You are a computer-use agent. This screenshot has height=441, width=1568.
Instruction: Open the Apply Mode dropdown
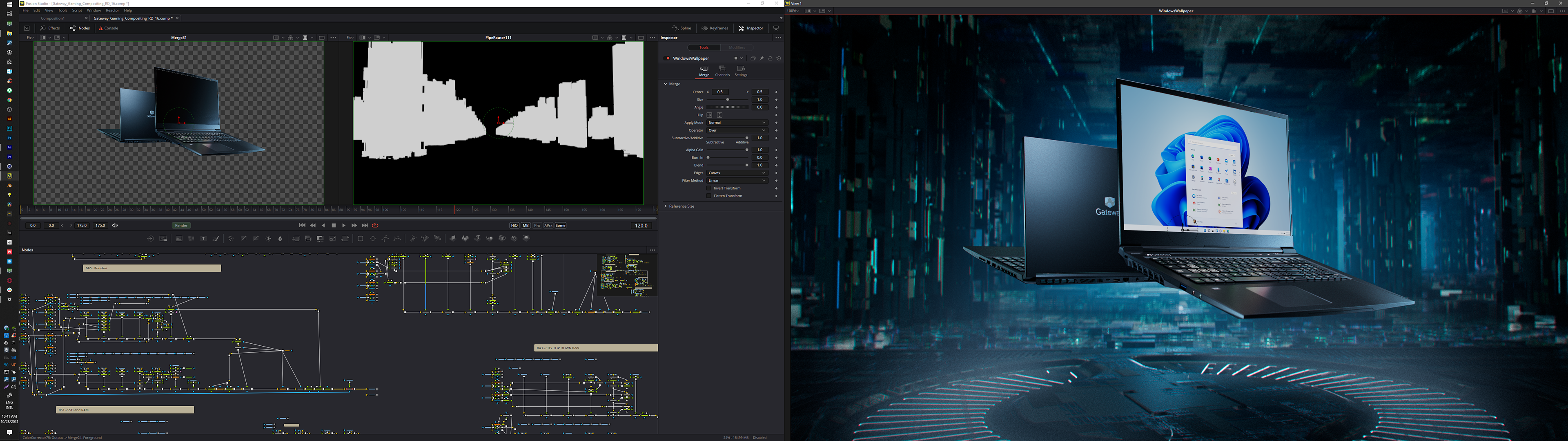[x=737, y=123]
